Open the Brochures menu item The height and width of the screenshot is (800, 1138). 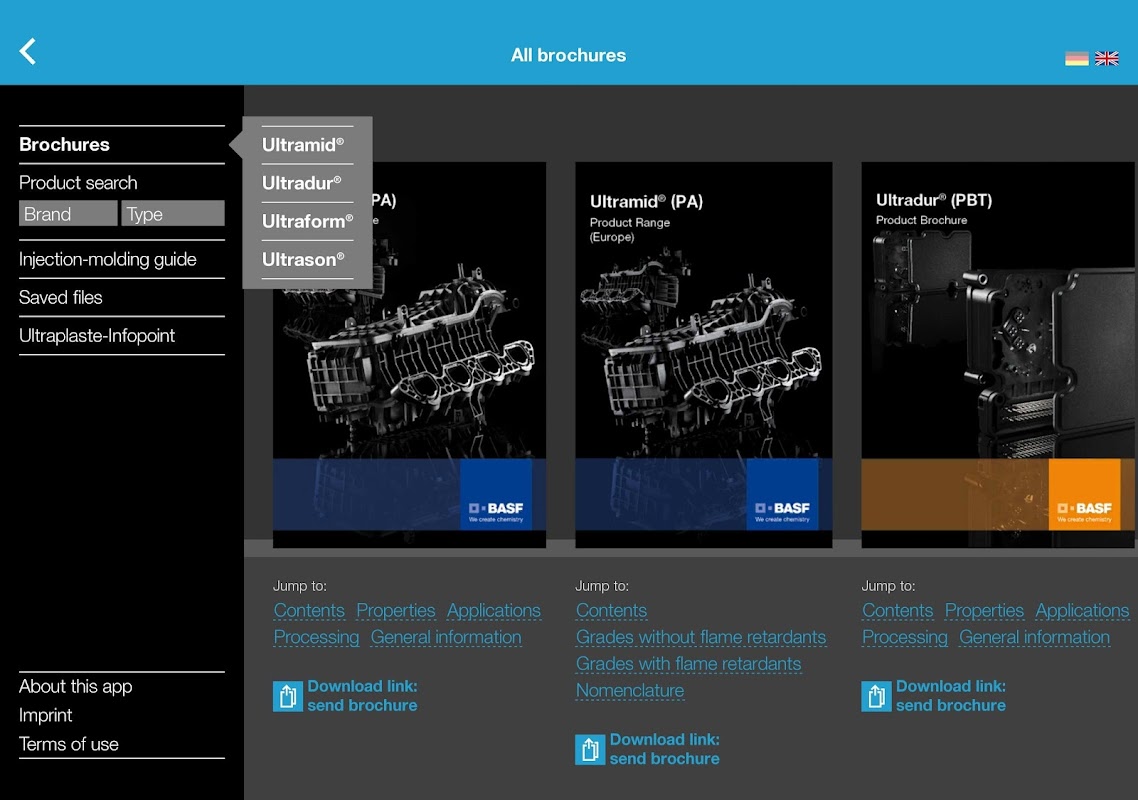[x=122, y=144]
